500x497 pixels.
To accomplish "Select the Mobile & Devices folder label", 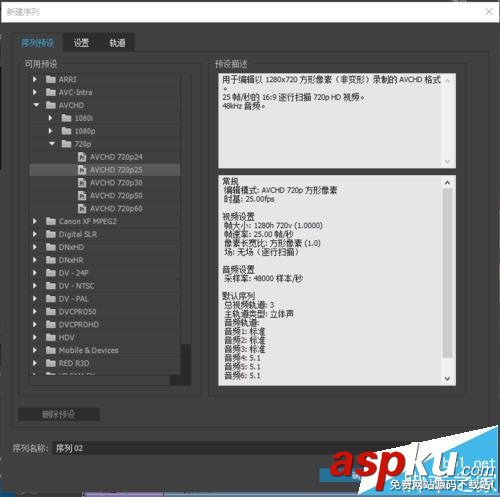I will [88, 350].
